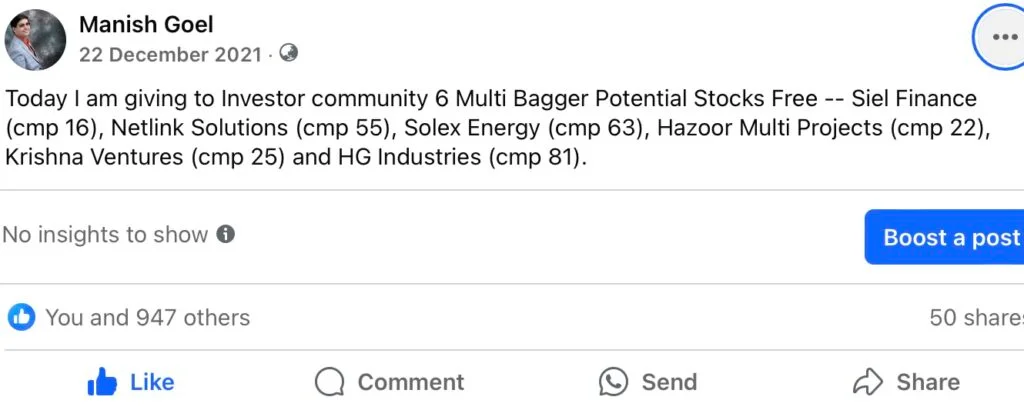Click the blue like reaction badge
Viewport: 1024px width, 410px height.
click(21, 318)
